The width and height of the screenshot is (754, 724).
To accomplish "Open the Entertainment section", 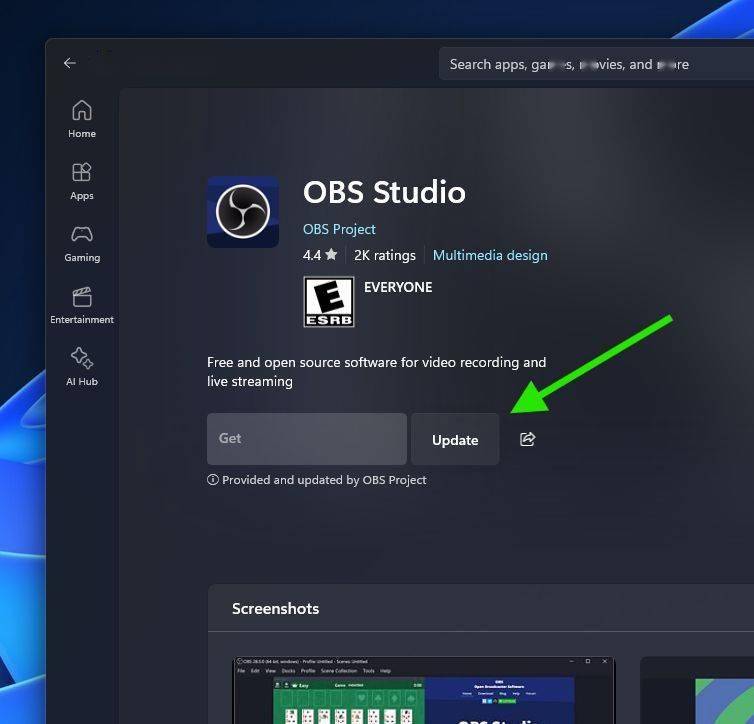I will [x=82, y=306].
